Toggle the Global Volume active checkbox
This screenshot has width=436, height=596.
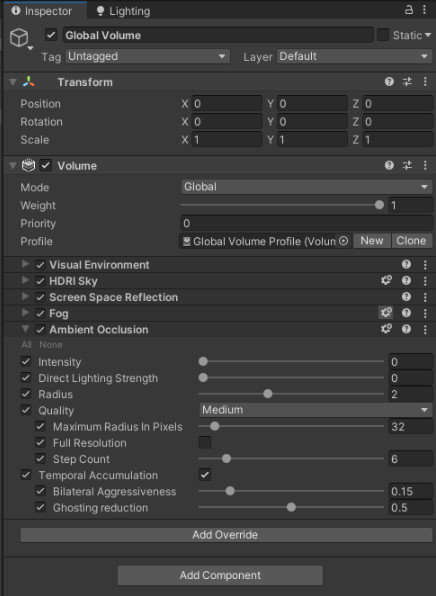pos(51,35)
